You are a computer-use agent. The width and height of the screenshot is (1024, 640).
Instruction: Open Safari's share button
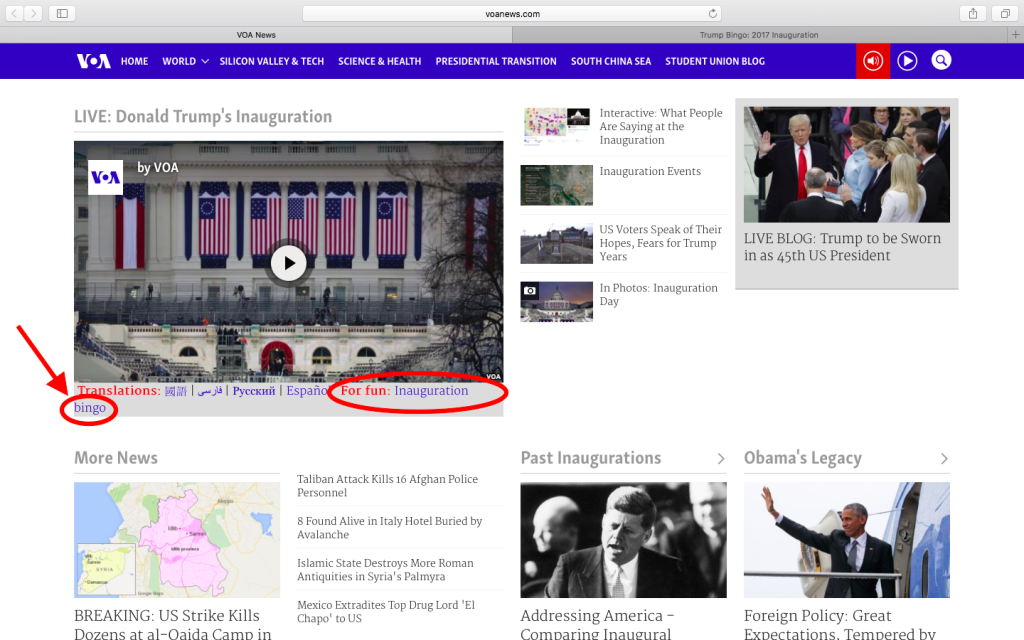[973, 13]
